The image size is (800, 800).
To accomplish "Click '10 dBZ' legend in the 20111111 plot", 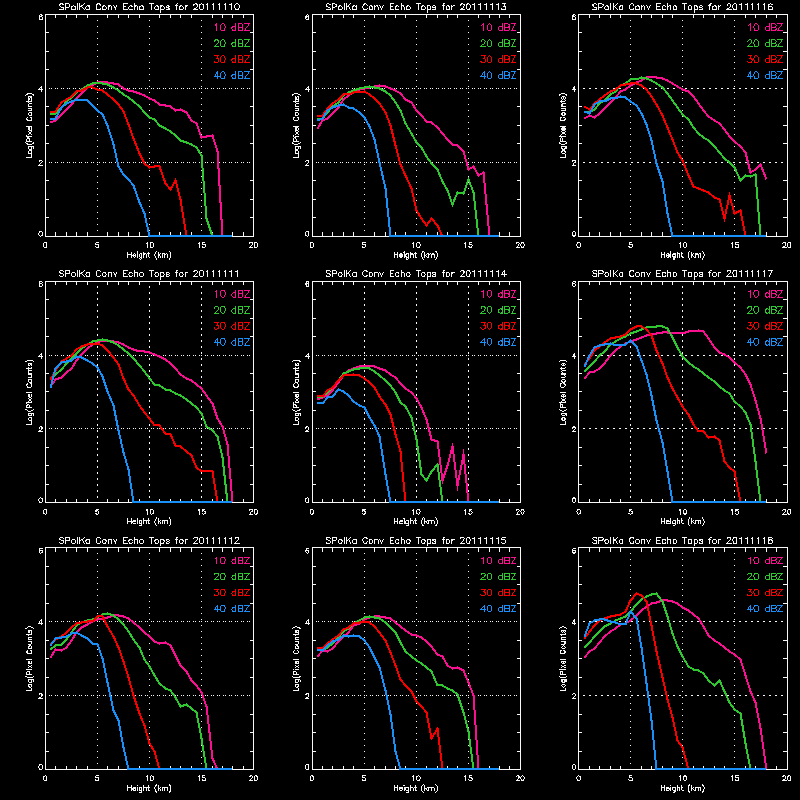I will (232, 294).
